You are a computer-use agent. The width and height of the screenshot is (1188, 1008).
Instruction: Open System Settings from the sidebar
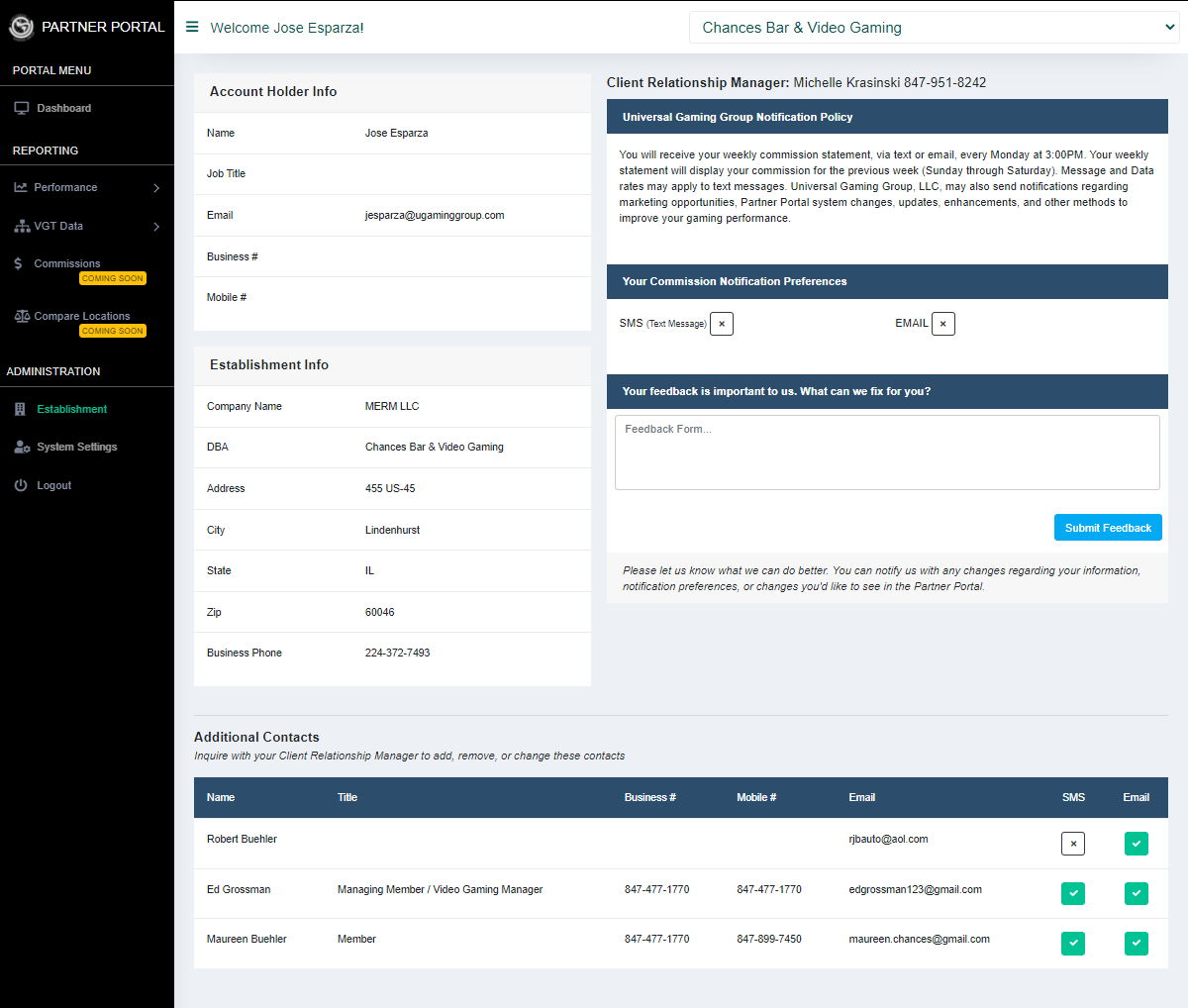pos(77,447)
